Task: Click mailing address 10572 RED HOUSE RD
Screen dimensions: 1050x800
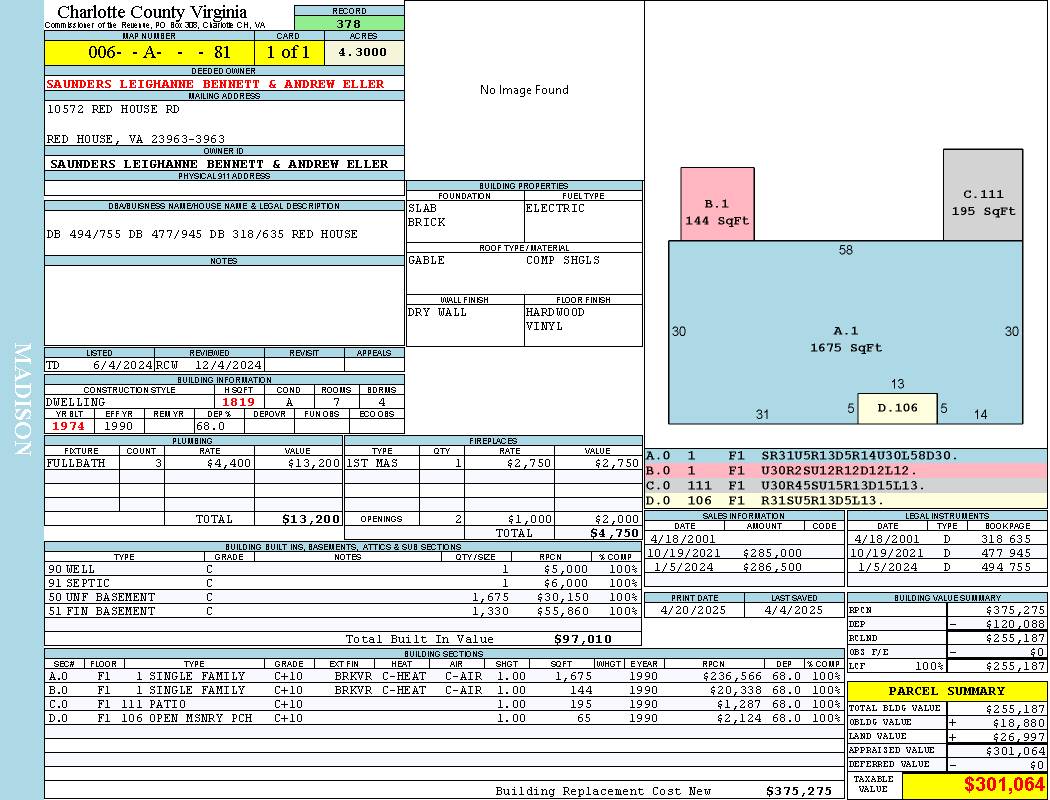Action: [113, 109]
